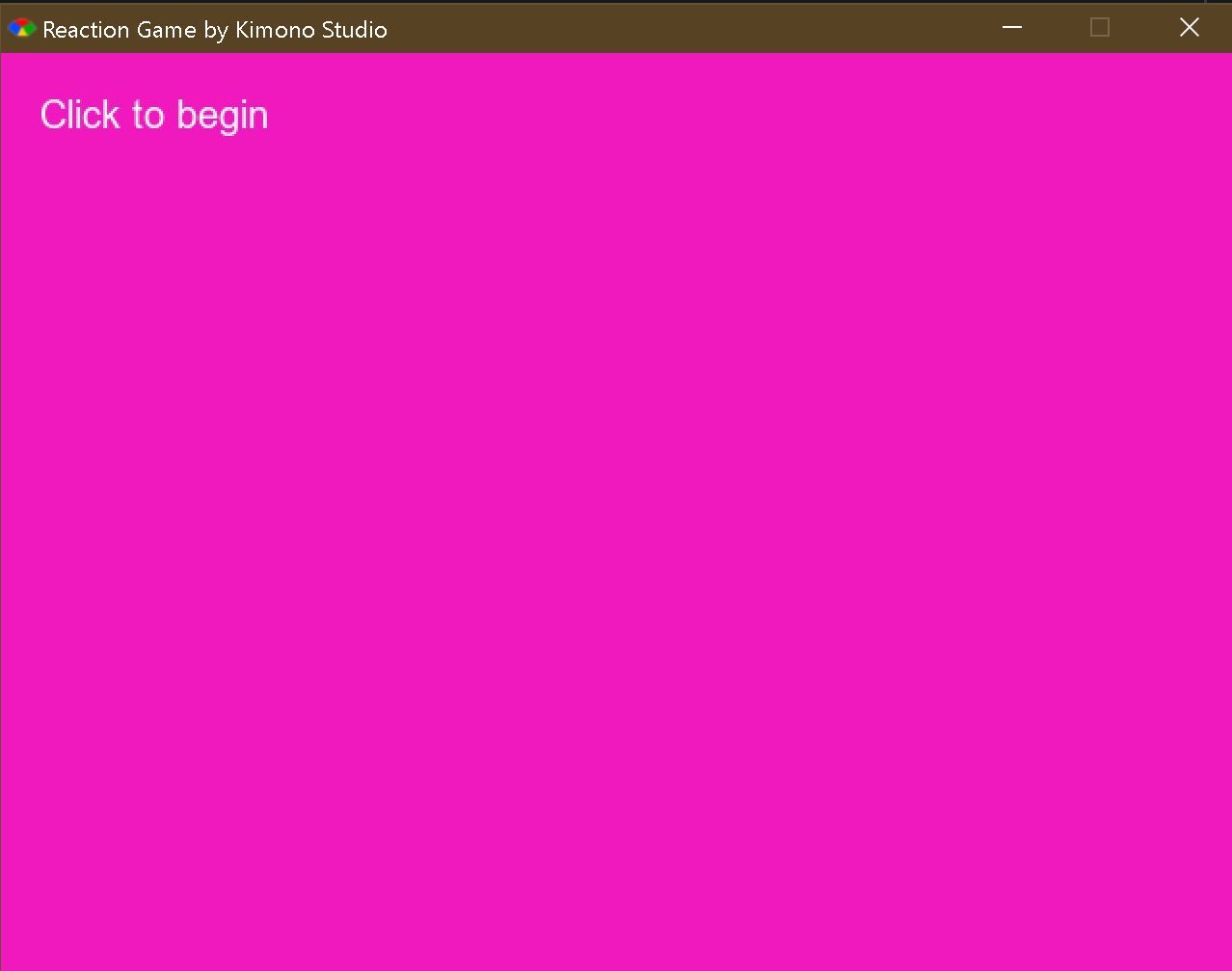Minimize the Reaction Game window

click(x=1011, y=28)
